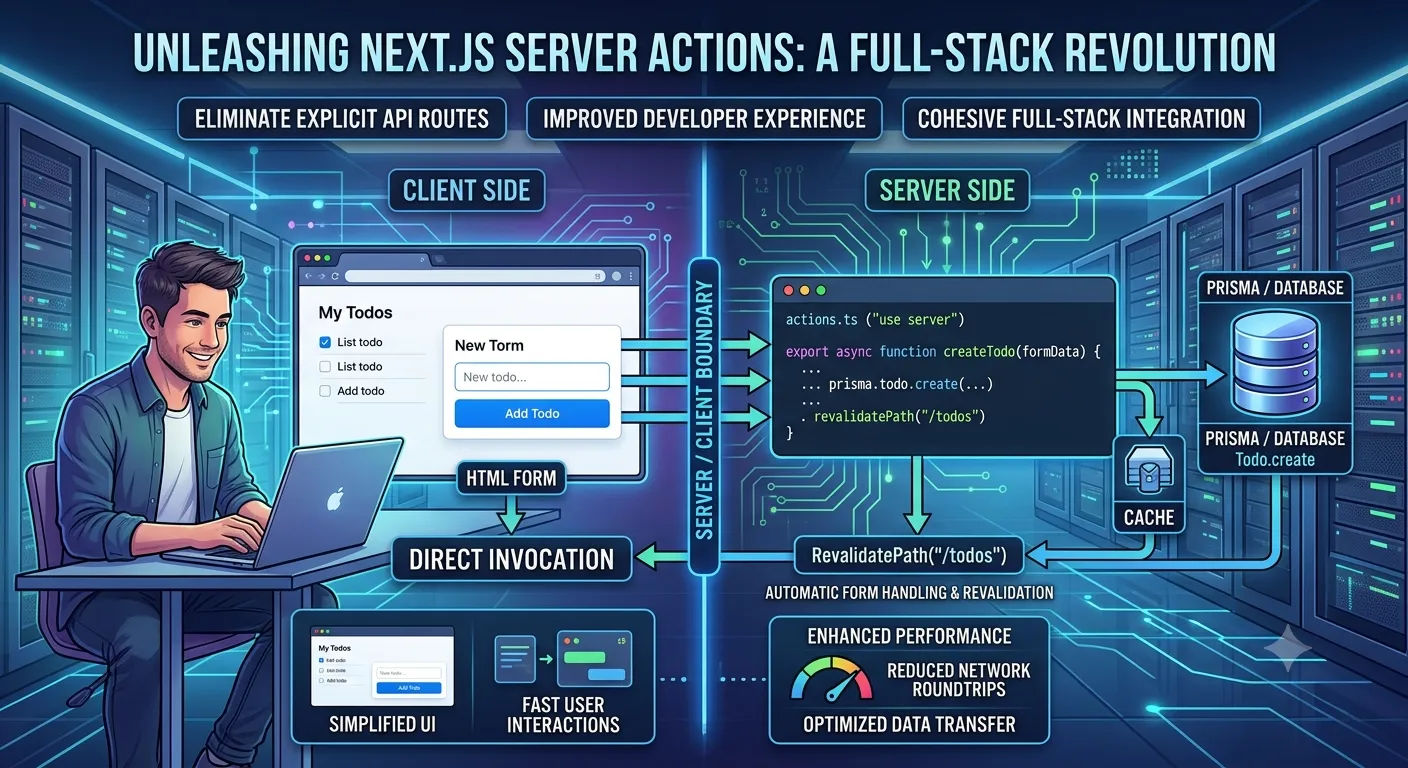Click the browser back arrow icon
This screenshot has height=768, width=1408.
(308, 276)
